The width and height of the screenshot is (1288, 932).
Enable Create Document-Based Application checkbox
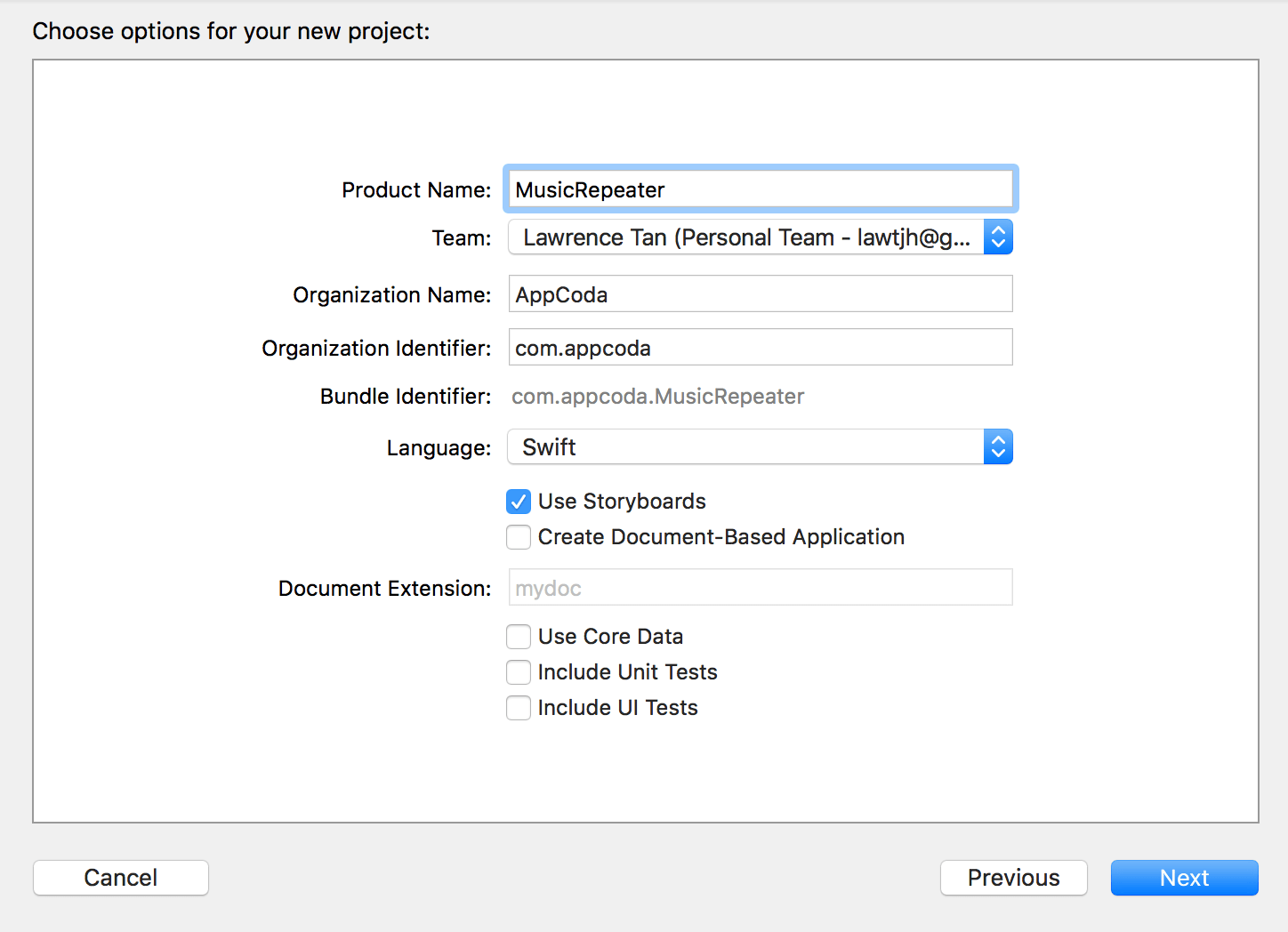[519, 537]
